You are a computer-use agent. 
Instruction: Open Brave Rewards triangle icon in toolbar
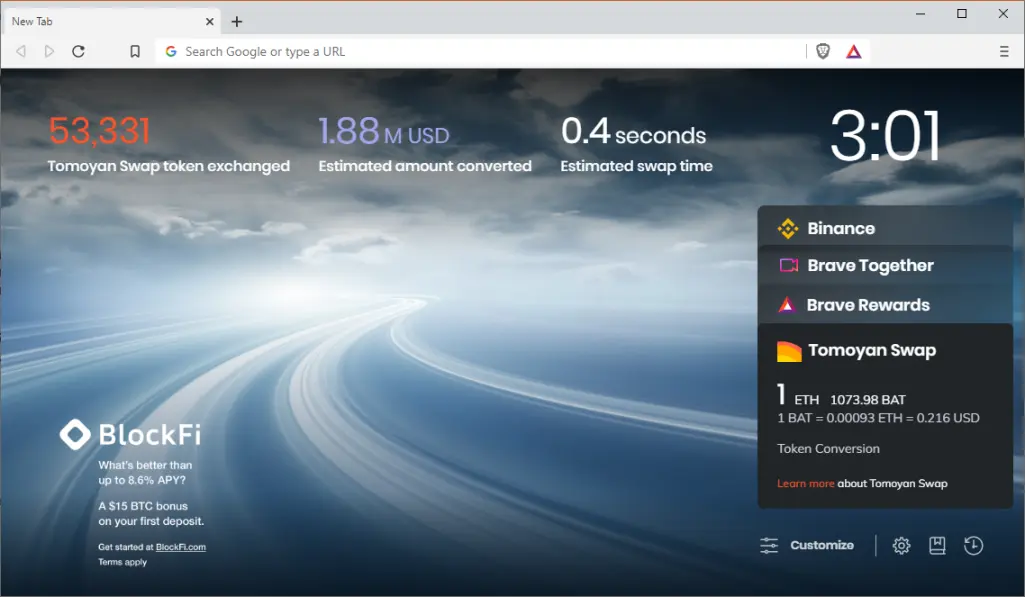(854, 51)
